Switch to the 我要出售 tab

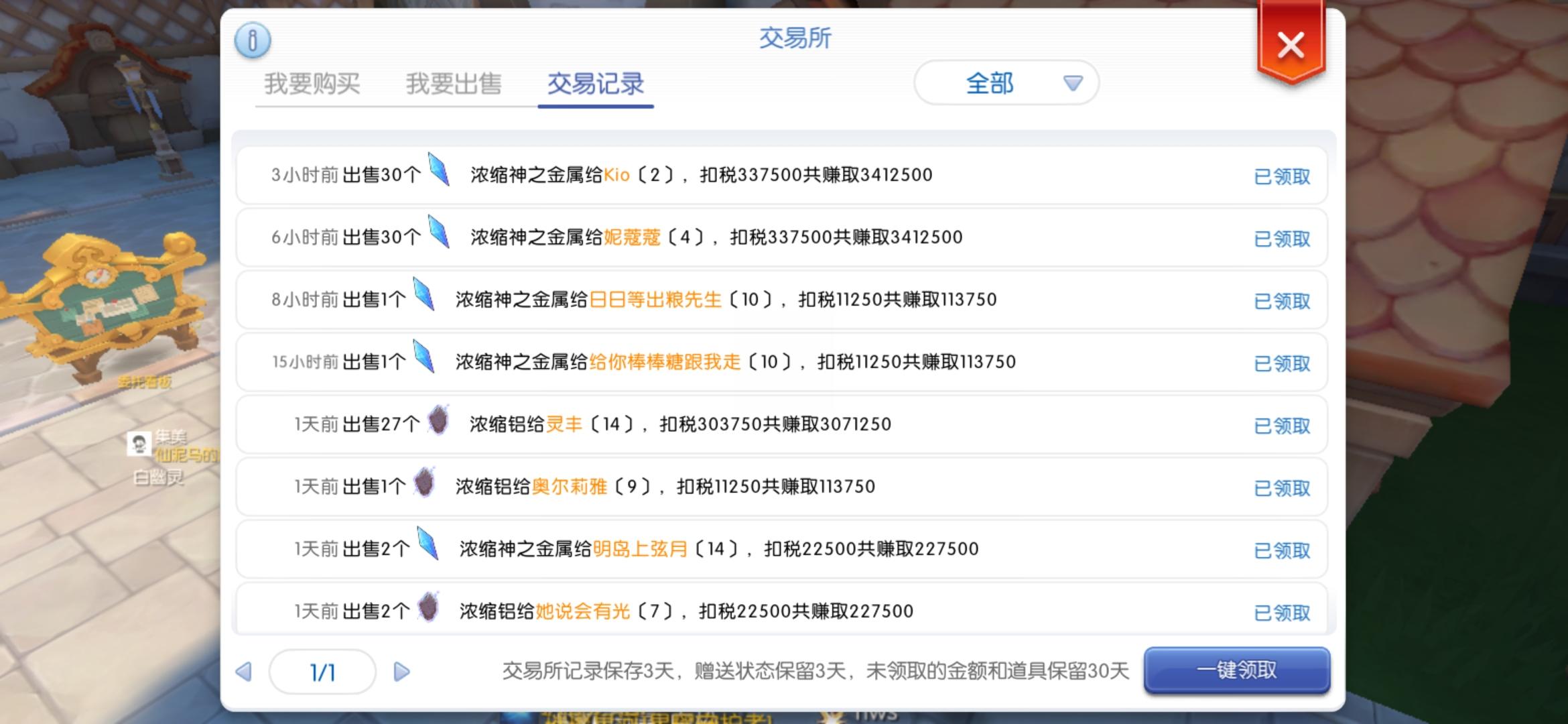(454, 84)
